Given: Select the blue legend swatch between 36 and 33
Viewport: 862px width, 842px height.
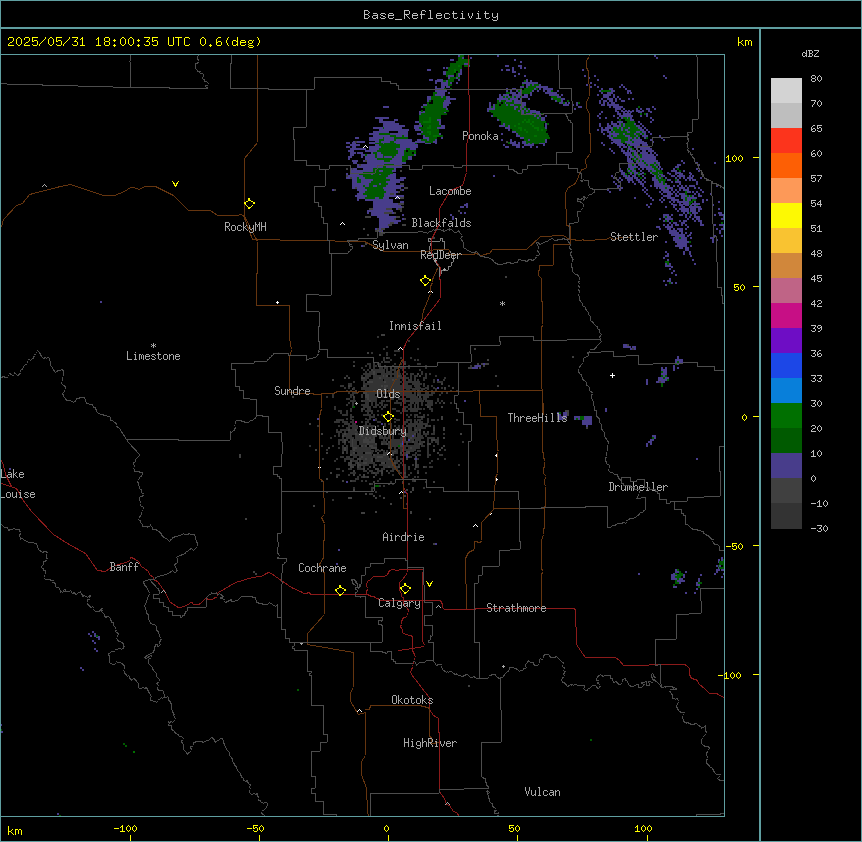Looking at the screenshot, I should coord(786,365).
